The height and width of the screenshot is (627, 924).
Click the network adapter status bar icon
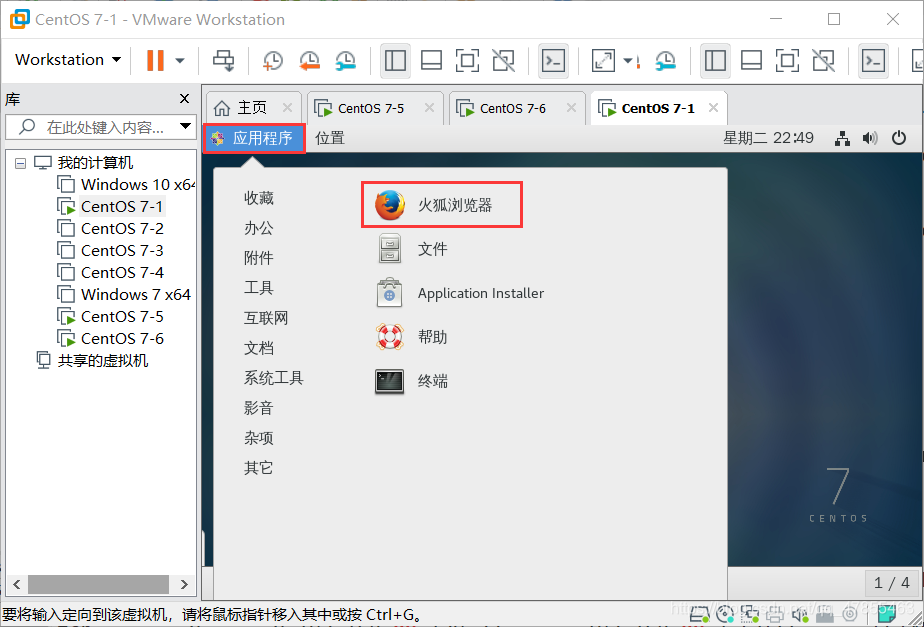tap(750, 615)
